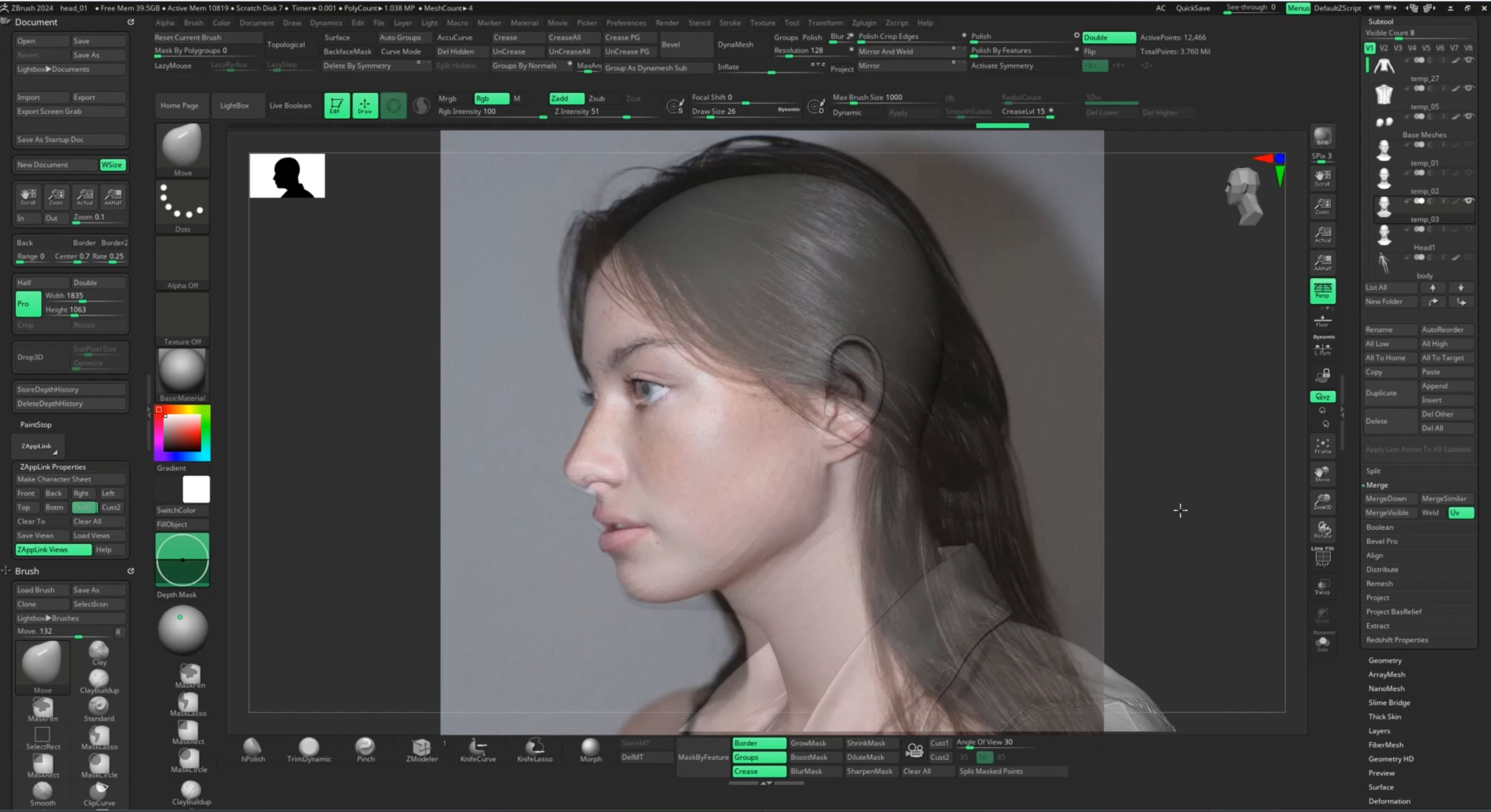The height and width of the screenshot is (812, 1491).
Task: Open the Zplugin menu
Action: coord(864,23)
